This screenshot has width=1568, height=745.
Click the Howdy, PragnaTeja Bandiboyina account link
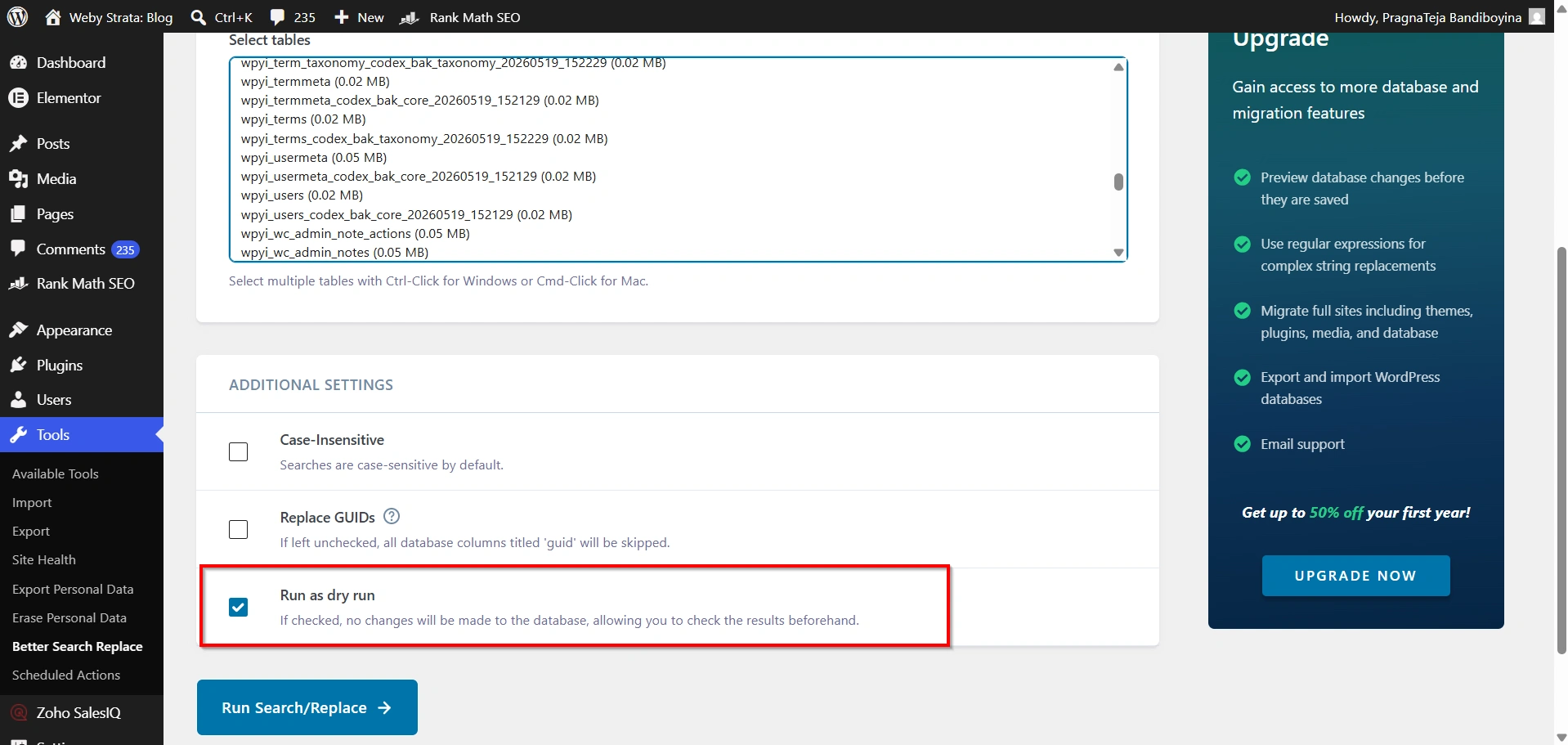point(1440,17)
